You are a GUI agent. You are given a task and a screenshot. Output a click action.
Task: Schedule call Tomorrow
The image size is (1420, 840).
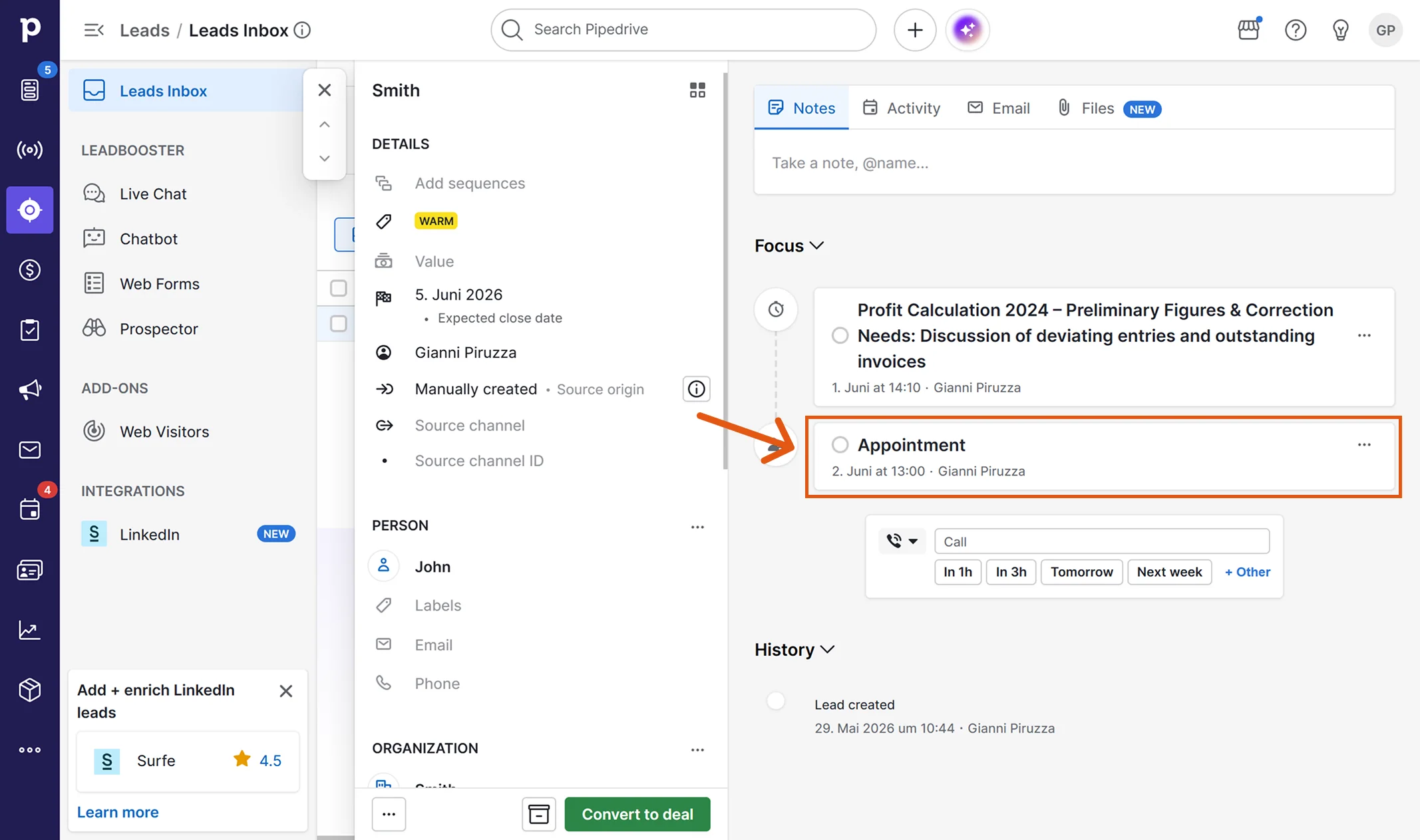[x=1081, y=572]
